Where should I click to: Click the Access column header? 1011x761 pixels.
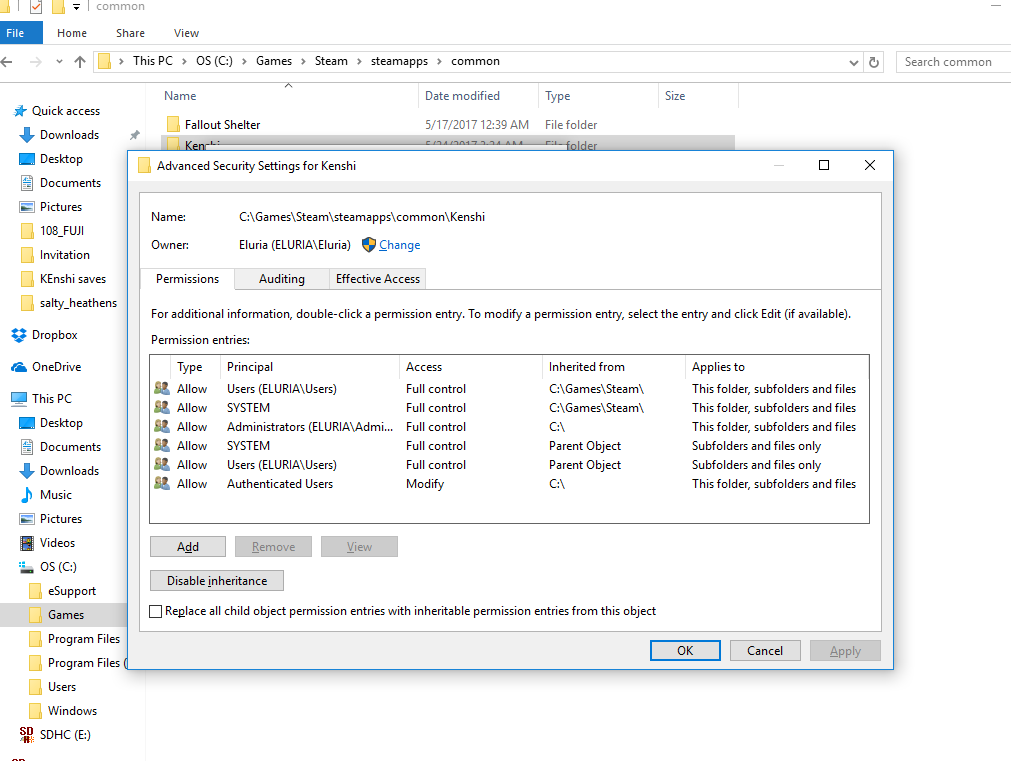pyautogui.click(x=471, y=367)
